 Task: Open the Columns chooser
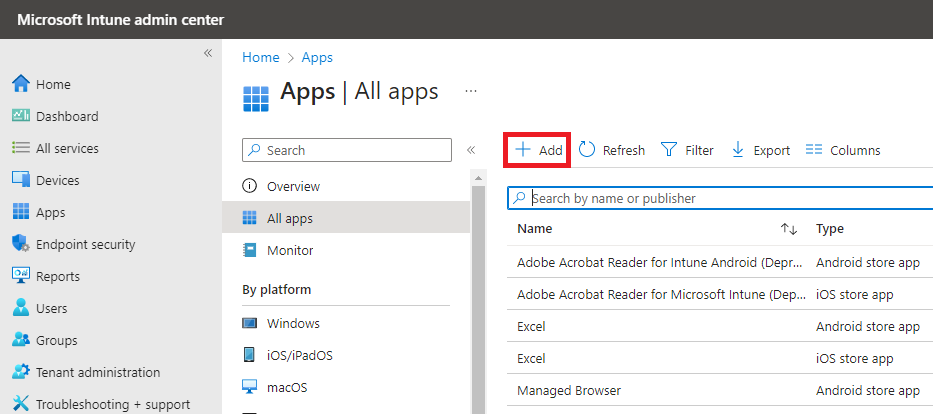tap(843, 150)
